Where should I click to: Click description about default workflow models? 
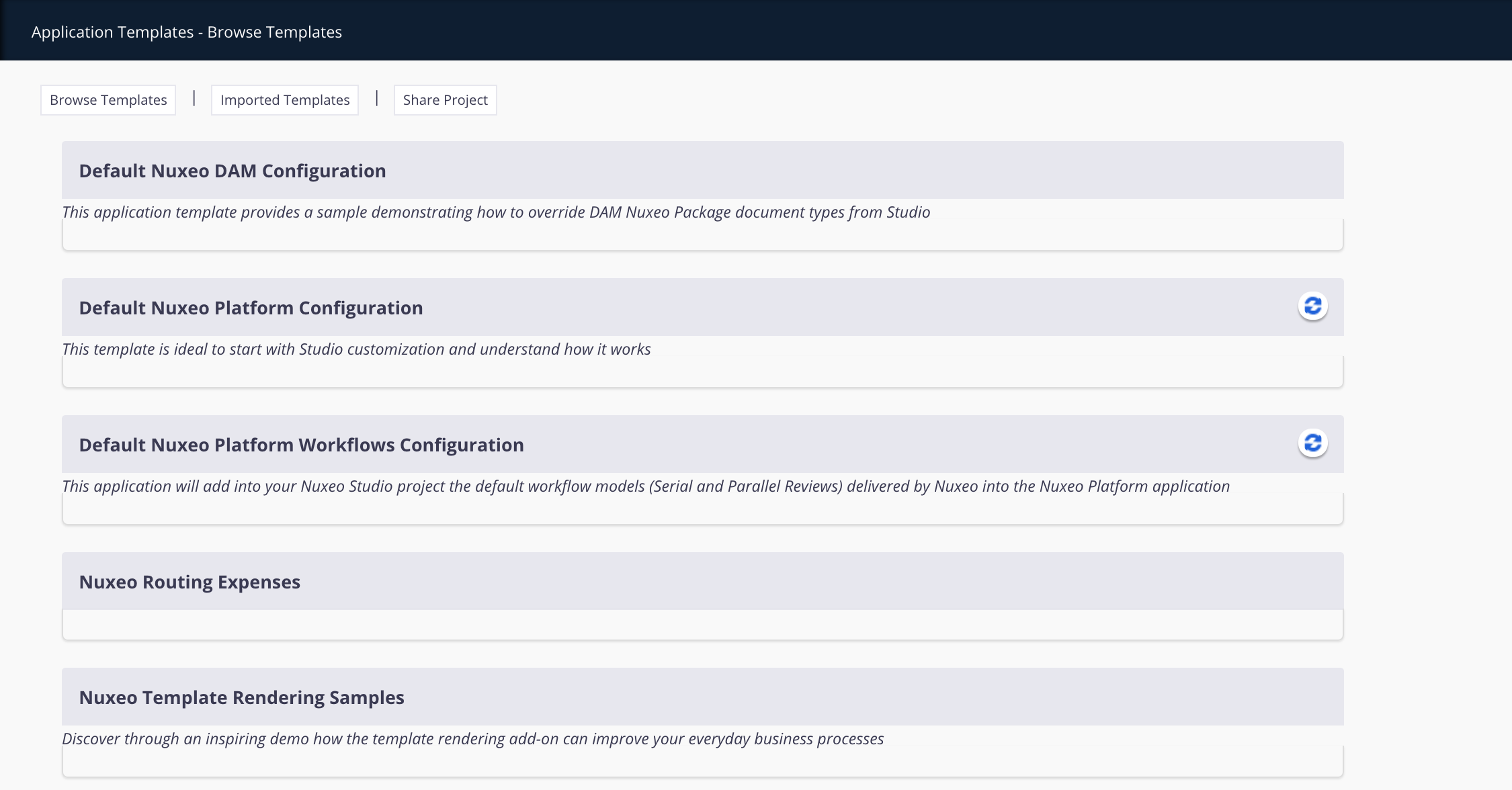point(646,486)
